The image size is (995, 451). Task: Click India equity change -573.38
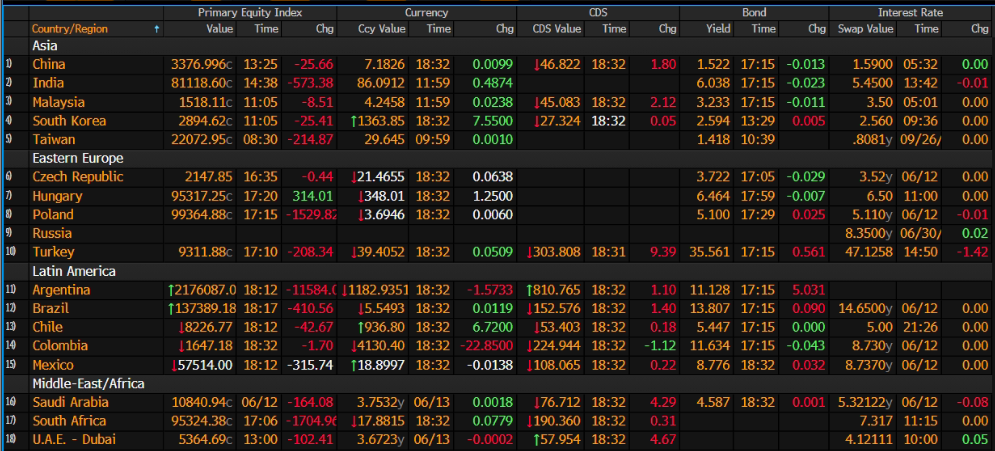click(310, 83)
